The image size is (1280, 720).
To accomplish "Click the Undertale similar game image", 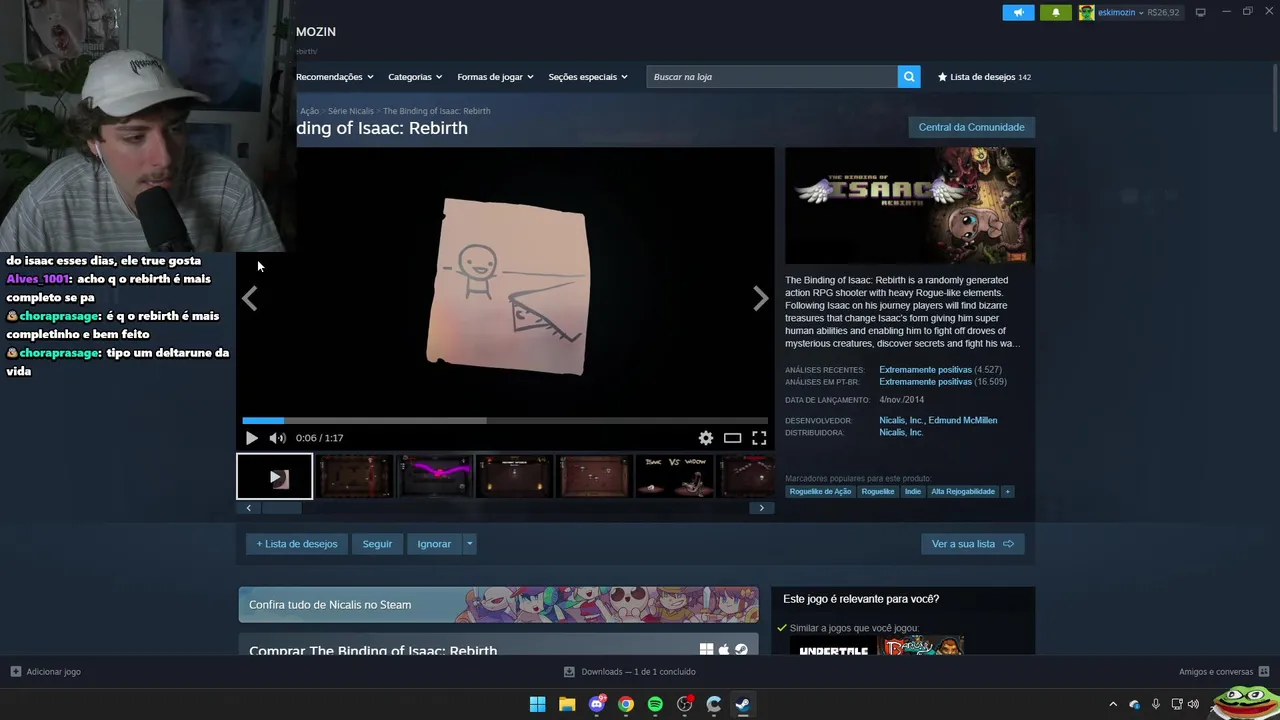I will pyautogui.click(x=833, y=648).
